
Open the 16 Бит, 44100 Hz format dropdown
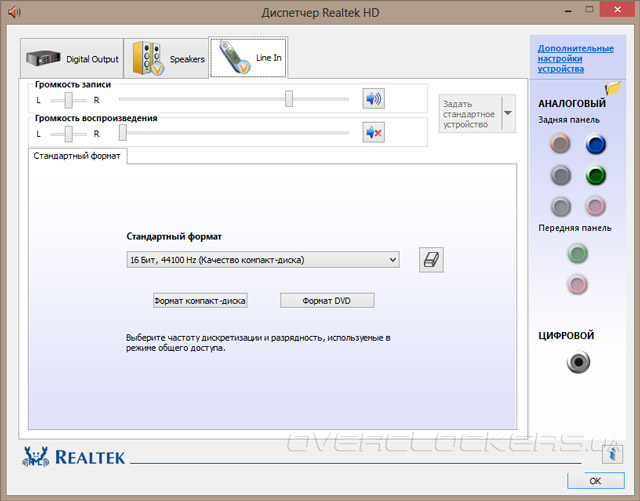[263, 260]
